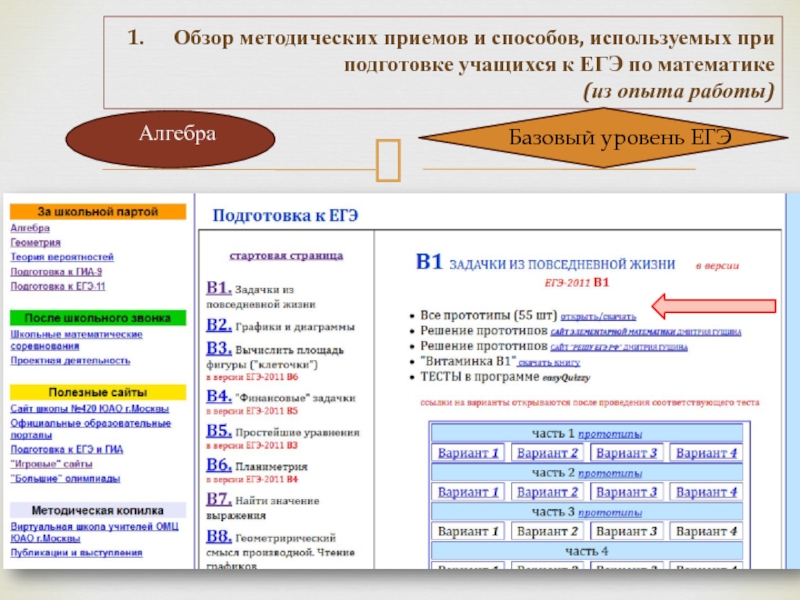The height and width of the screenshot is (600, 800).
Task: Open прототипы link in часть 3
Action: coord(610,513)
